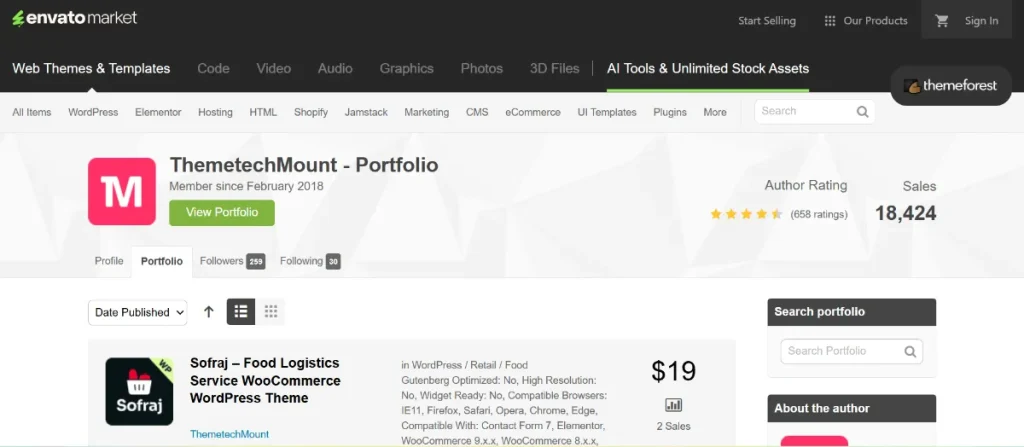Click the Envato Market logo

tap(74, 18)
